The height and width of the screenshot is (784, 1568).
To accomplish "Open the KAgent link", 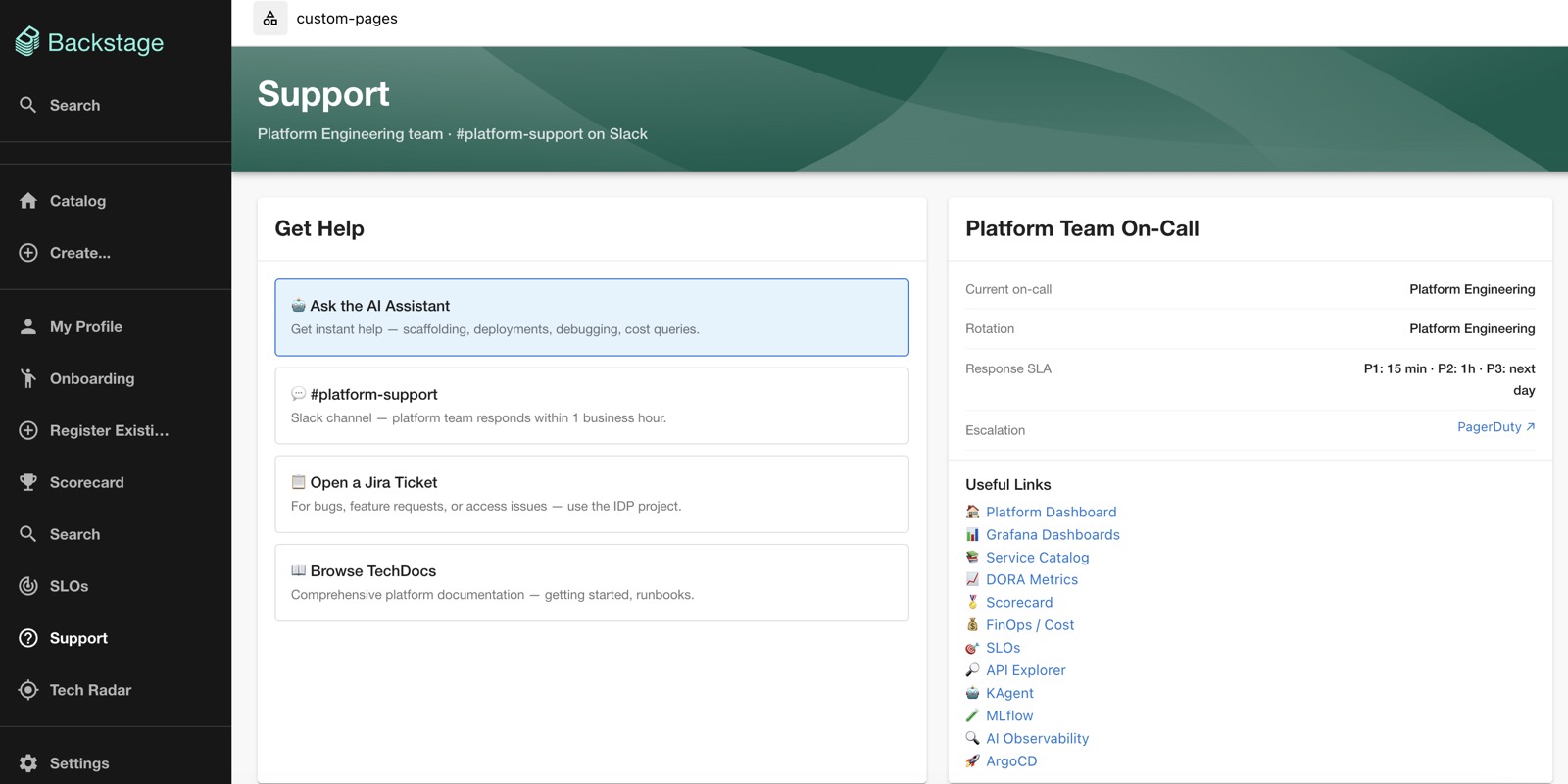I will [x=1009, y=692].
